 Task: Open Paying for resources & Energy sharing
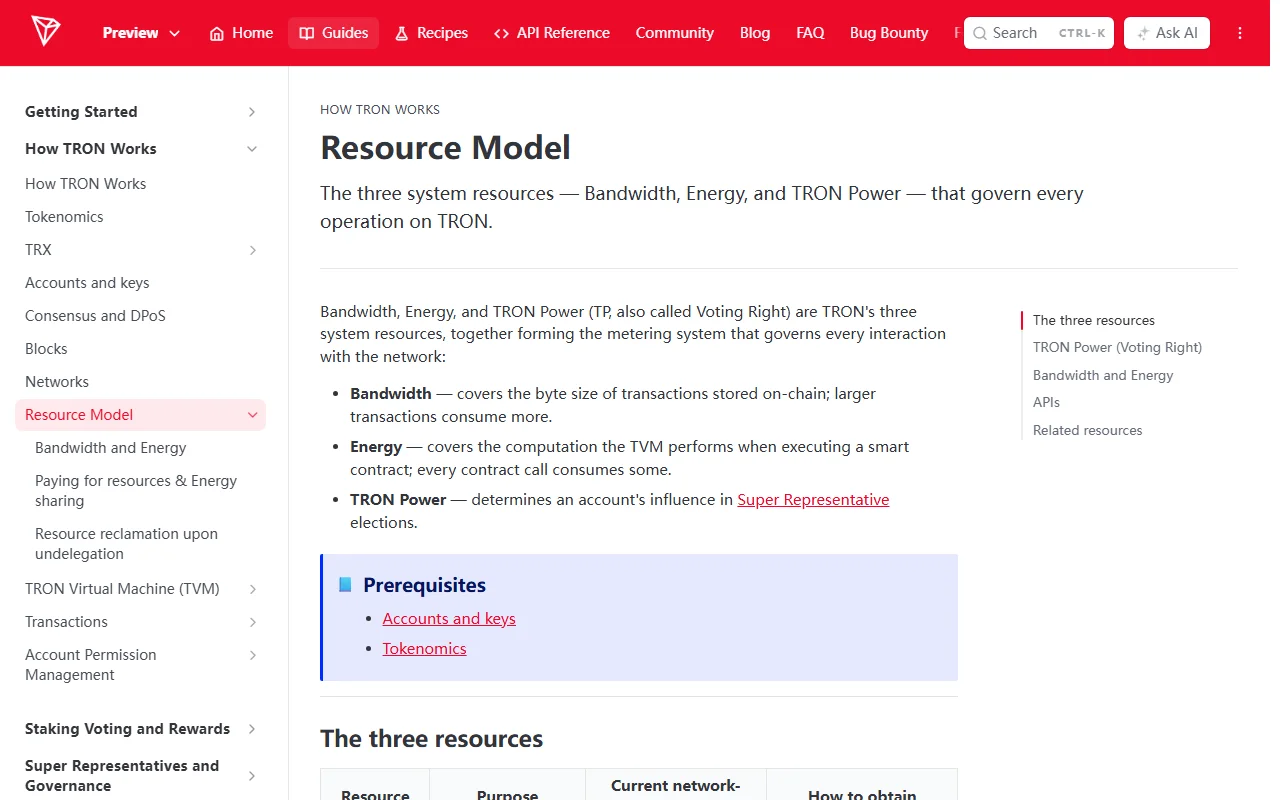tap(136, 491)
